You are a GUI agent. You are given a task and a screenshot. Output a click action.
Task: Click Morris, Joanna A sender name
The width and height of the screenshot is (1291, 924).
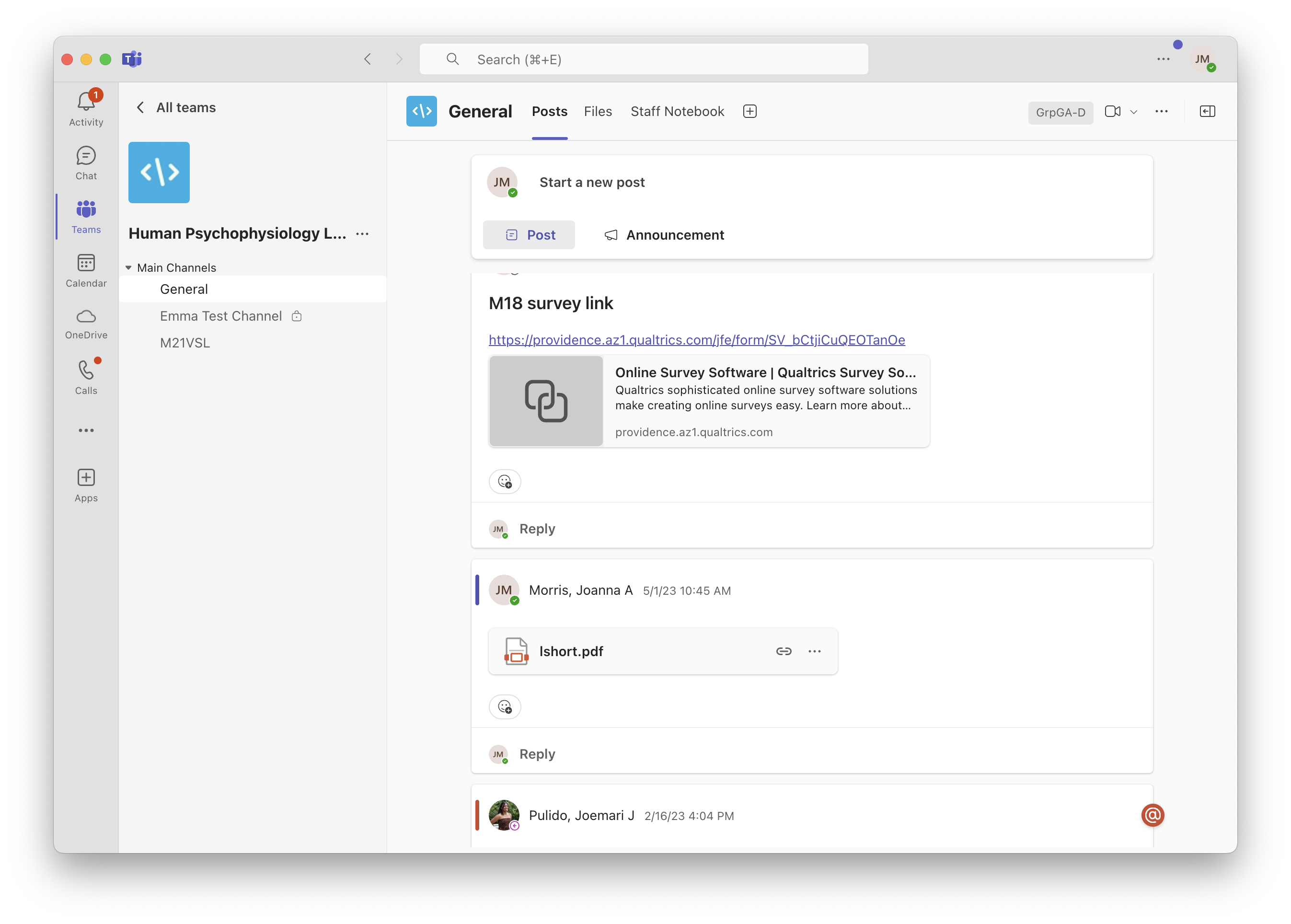[580, 590]
